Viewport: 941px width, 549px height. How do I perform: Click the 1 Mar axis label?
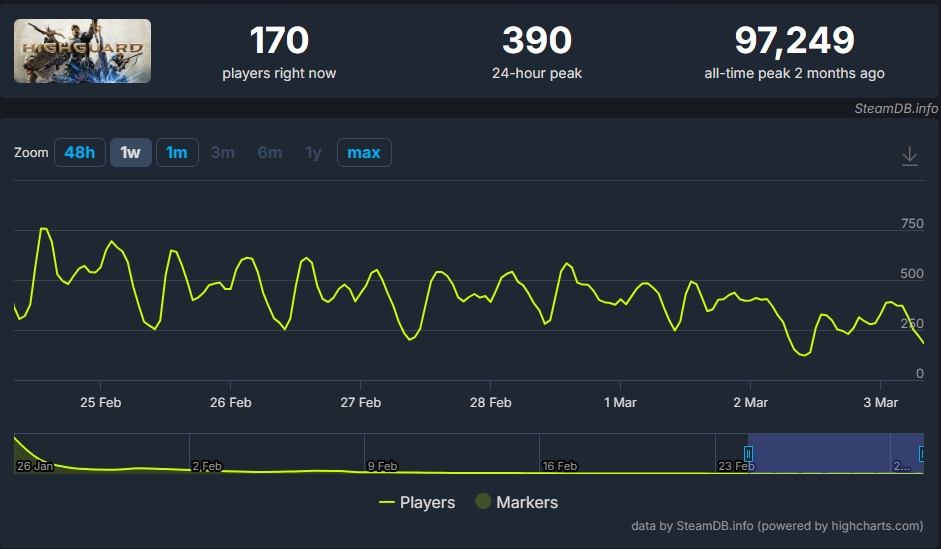pos(621,403)
